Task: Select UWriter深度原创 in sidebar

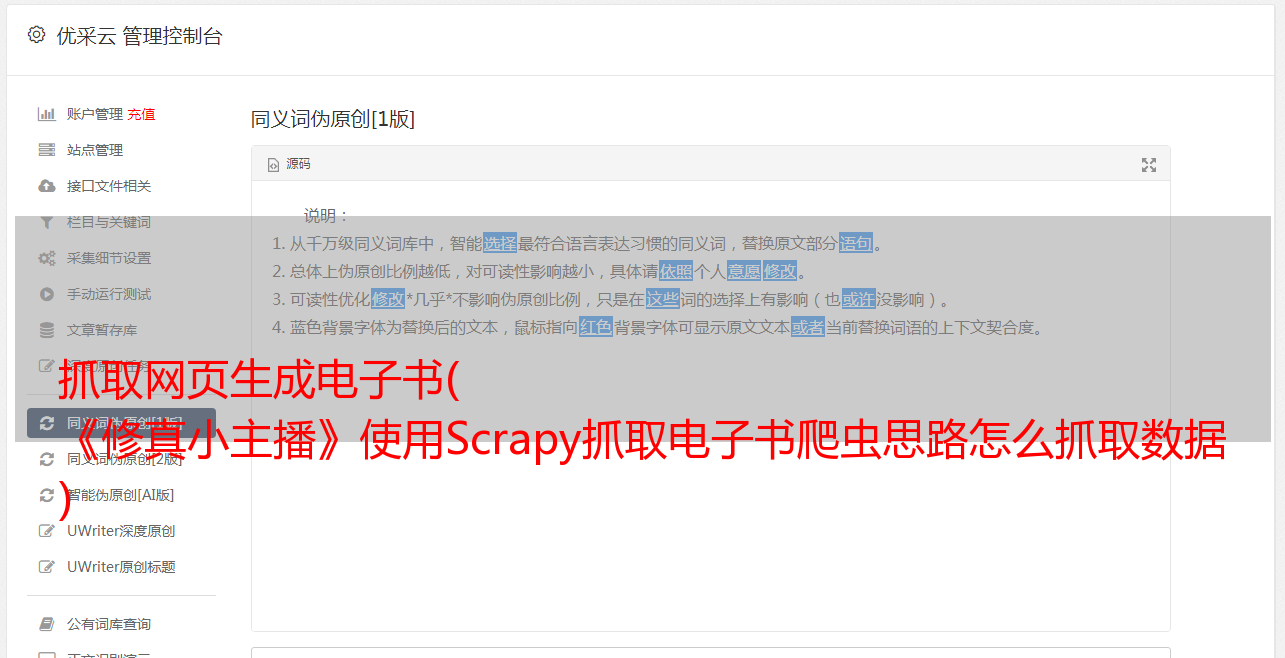Action: (121, 531)
